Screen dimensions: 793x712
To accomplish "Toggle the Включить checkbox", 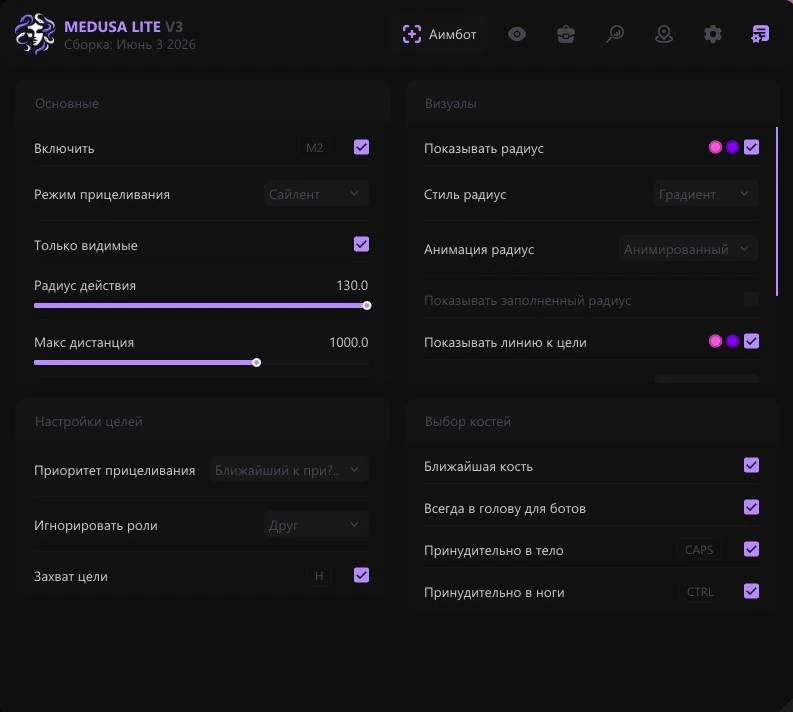I will (361, 147).
